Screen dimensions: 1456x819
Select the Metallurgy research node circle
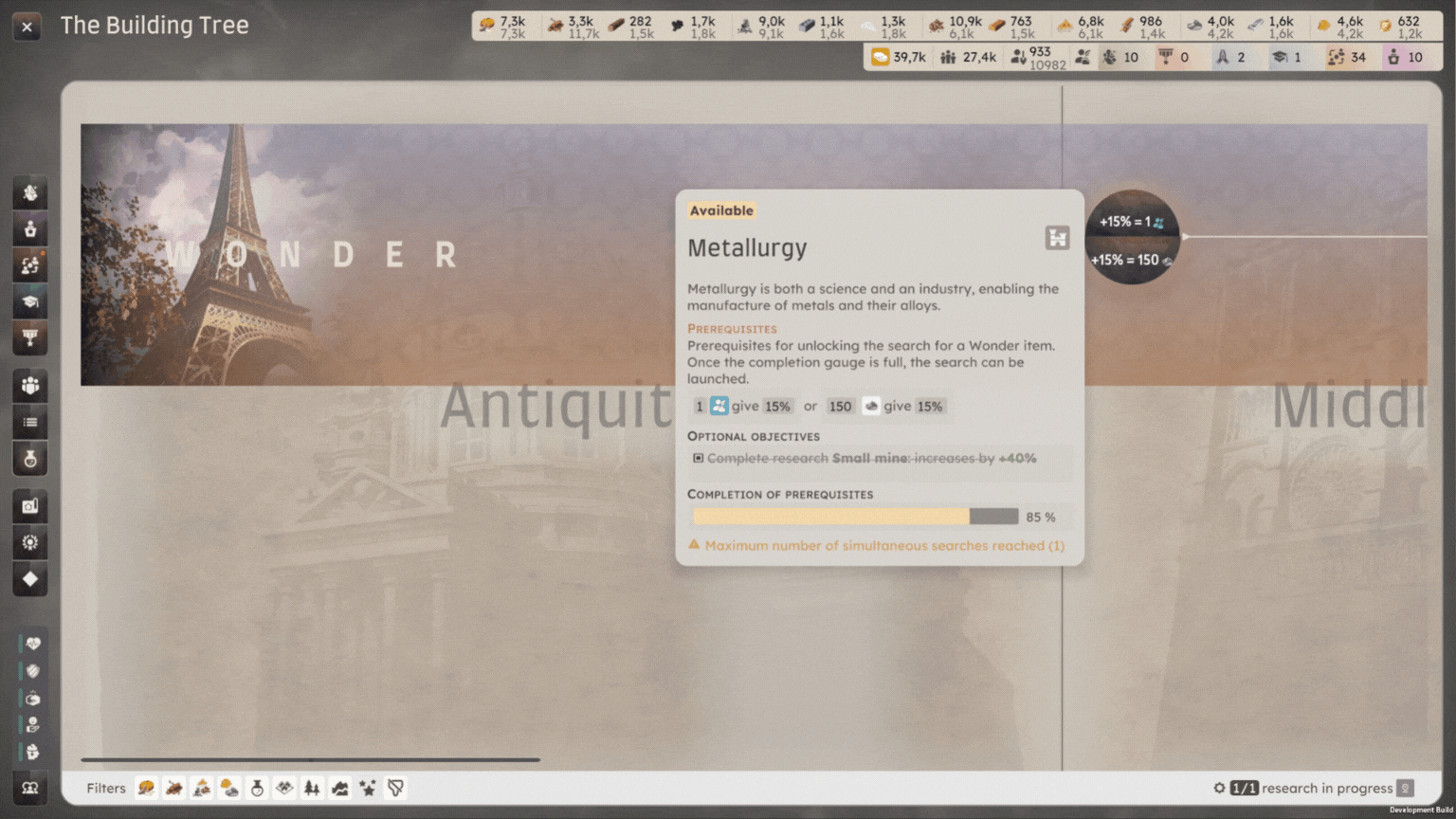pos(1132,237)
